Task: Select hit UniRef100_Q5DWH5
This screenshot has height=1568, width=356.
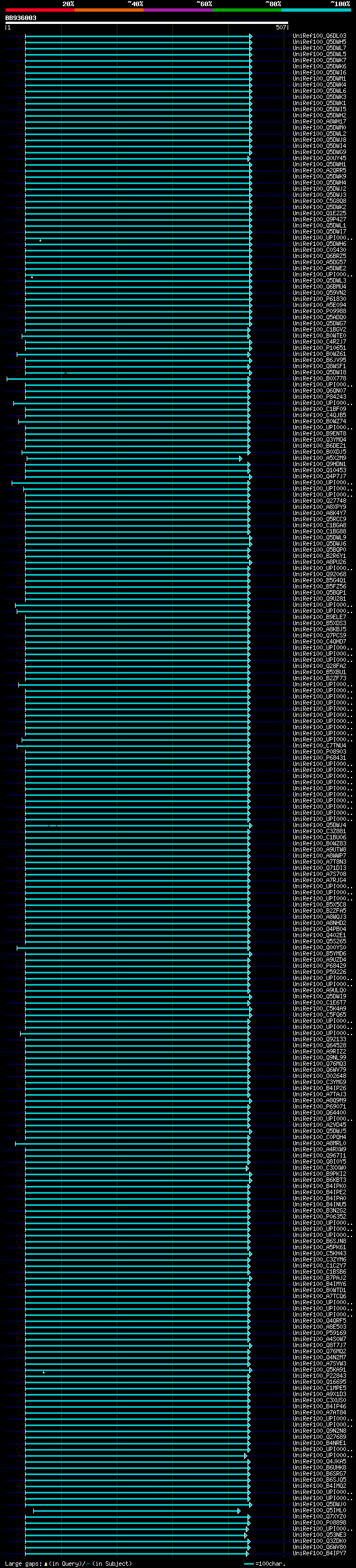Action: [319, 42]
